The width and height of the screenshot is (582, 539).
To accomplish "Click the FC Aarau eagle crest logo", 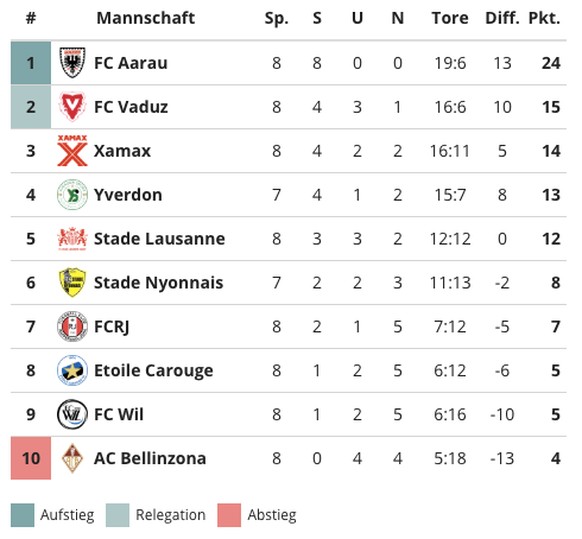I will coord(72,63).
